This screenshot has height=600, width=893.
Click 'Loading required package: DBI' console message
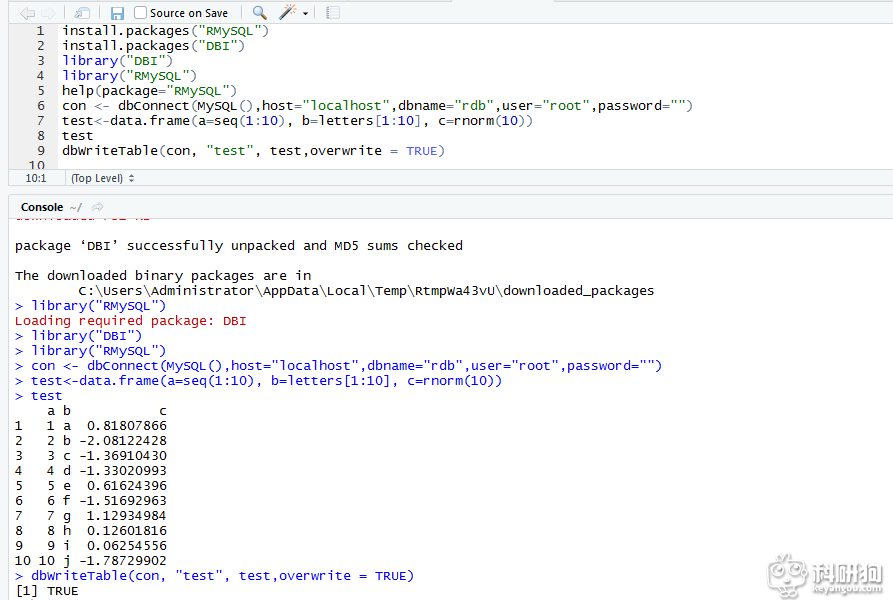coord(130,321)
